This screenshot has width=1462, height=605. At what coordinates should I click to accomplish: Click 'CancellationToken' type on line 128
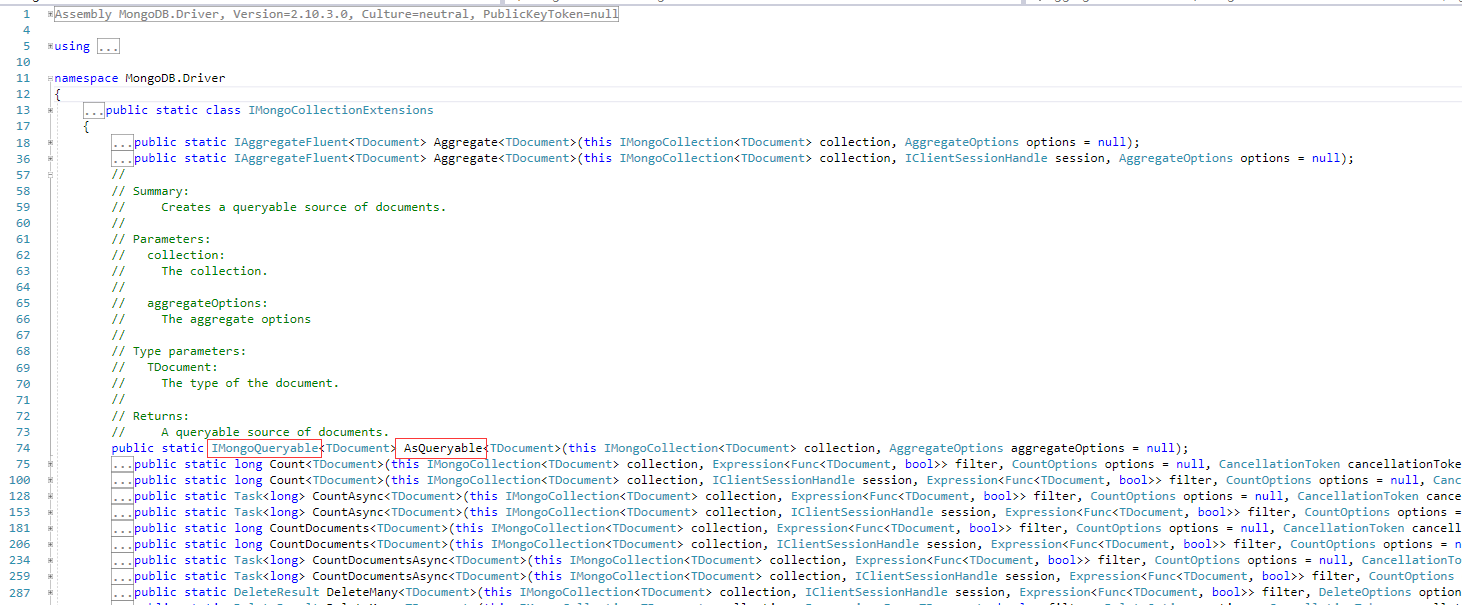pos(1358,496)
